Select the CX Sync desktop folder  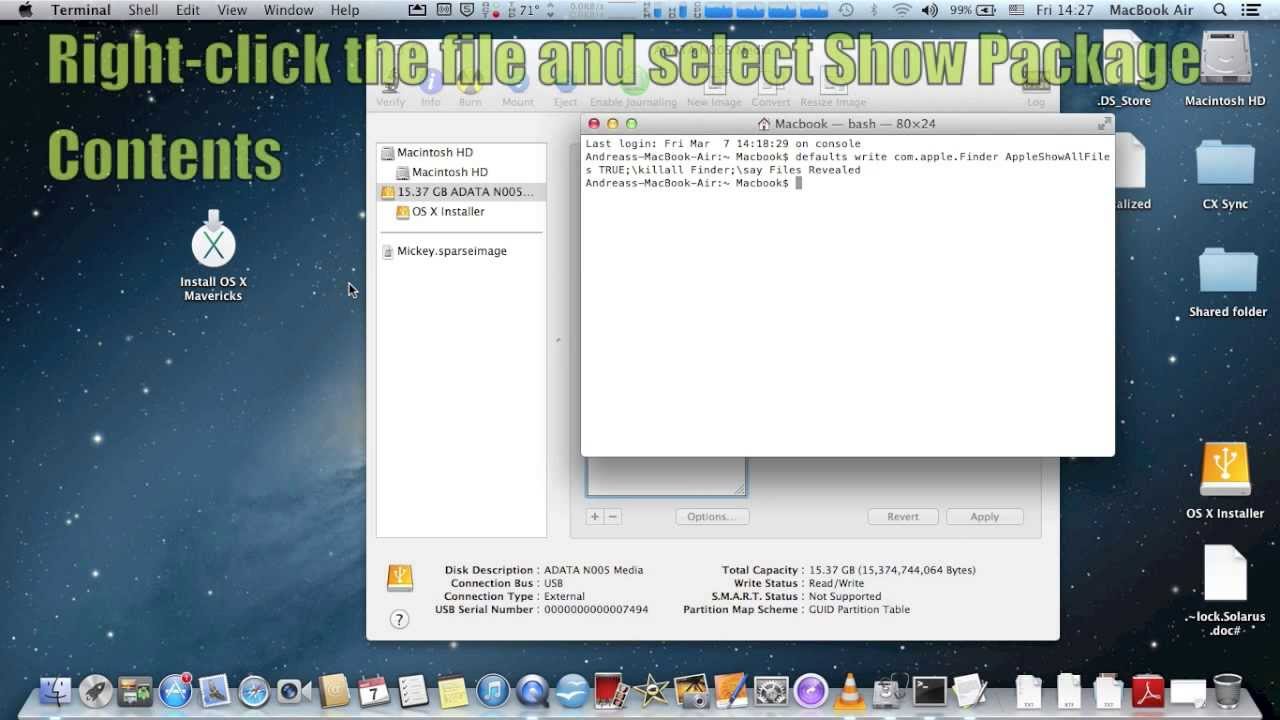1225,176
